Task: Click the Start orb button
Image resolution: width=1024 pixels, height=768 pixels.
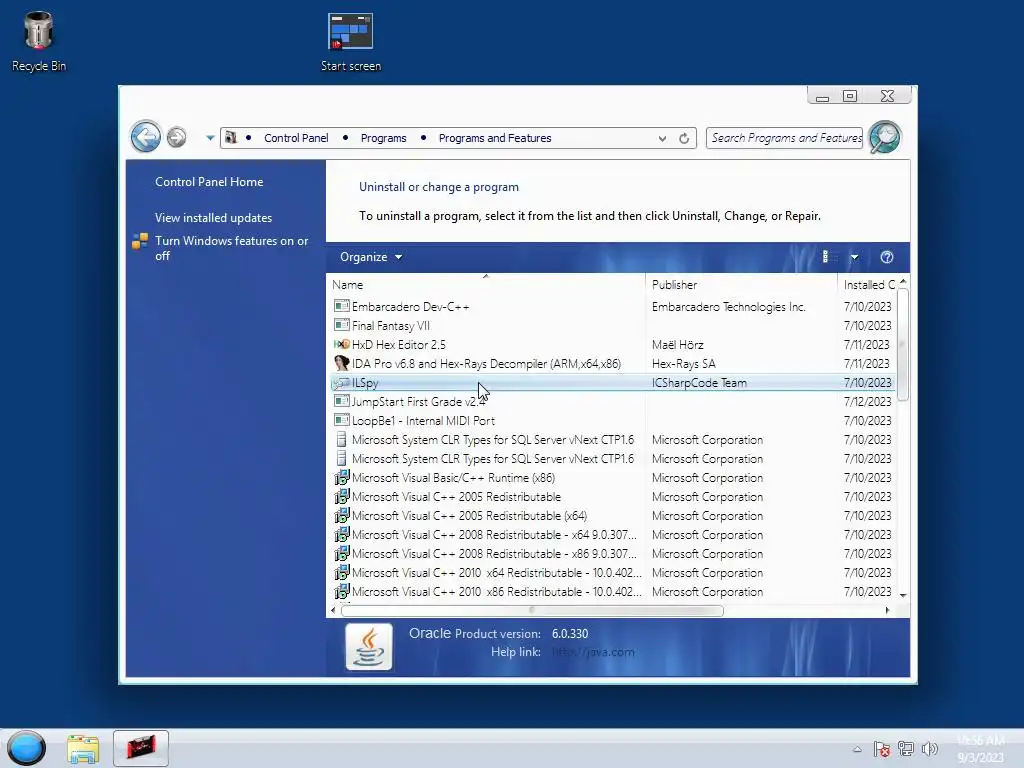Action: tap(27, 748)
